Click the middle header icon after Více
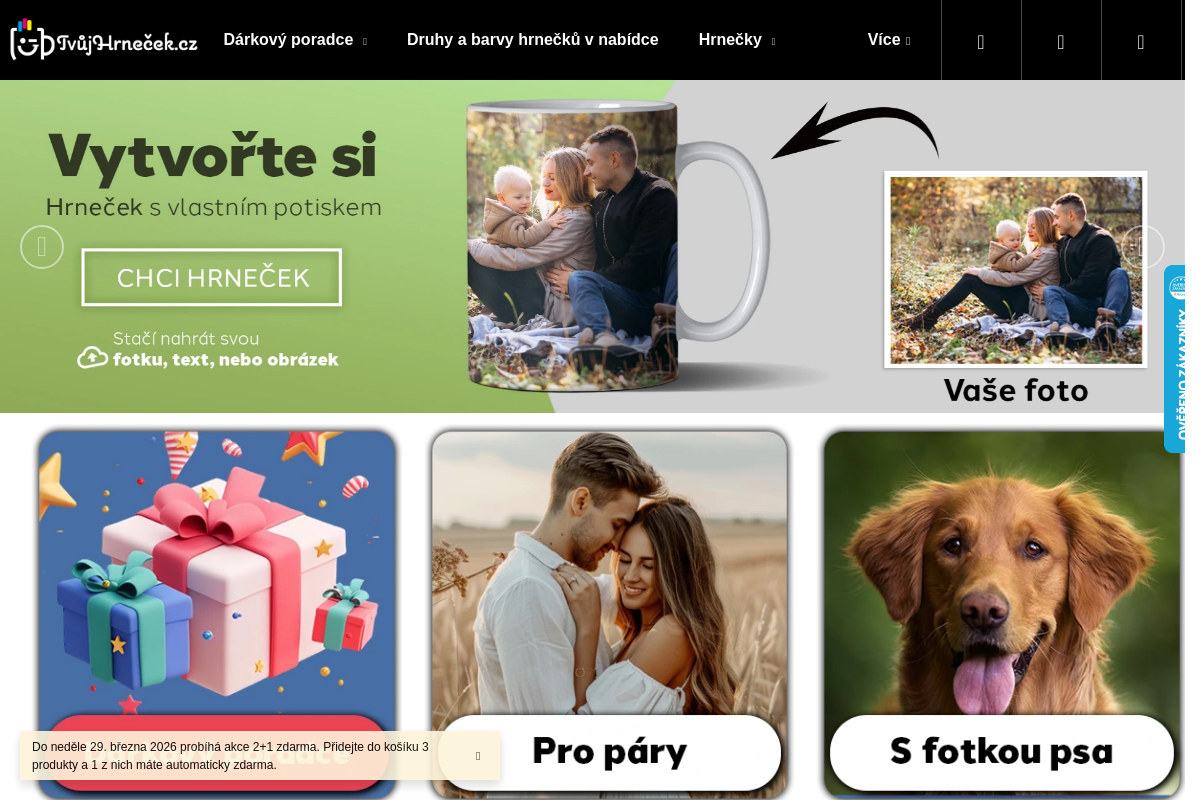The height and width of the screenshot is (800, 1200). point(1061,41)
